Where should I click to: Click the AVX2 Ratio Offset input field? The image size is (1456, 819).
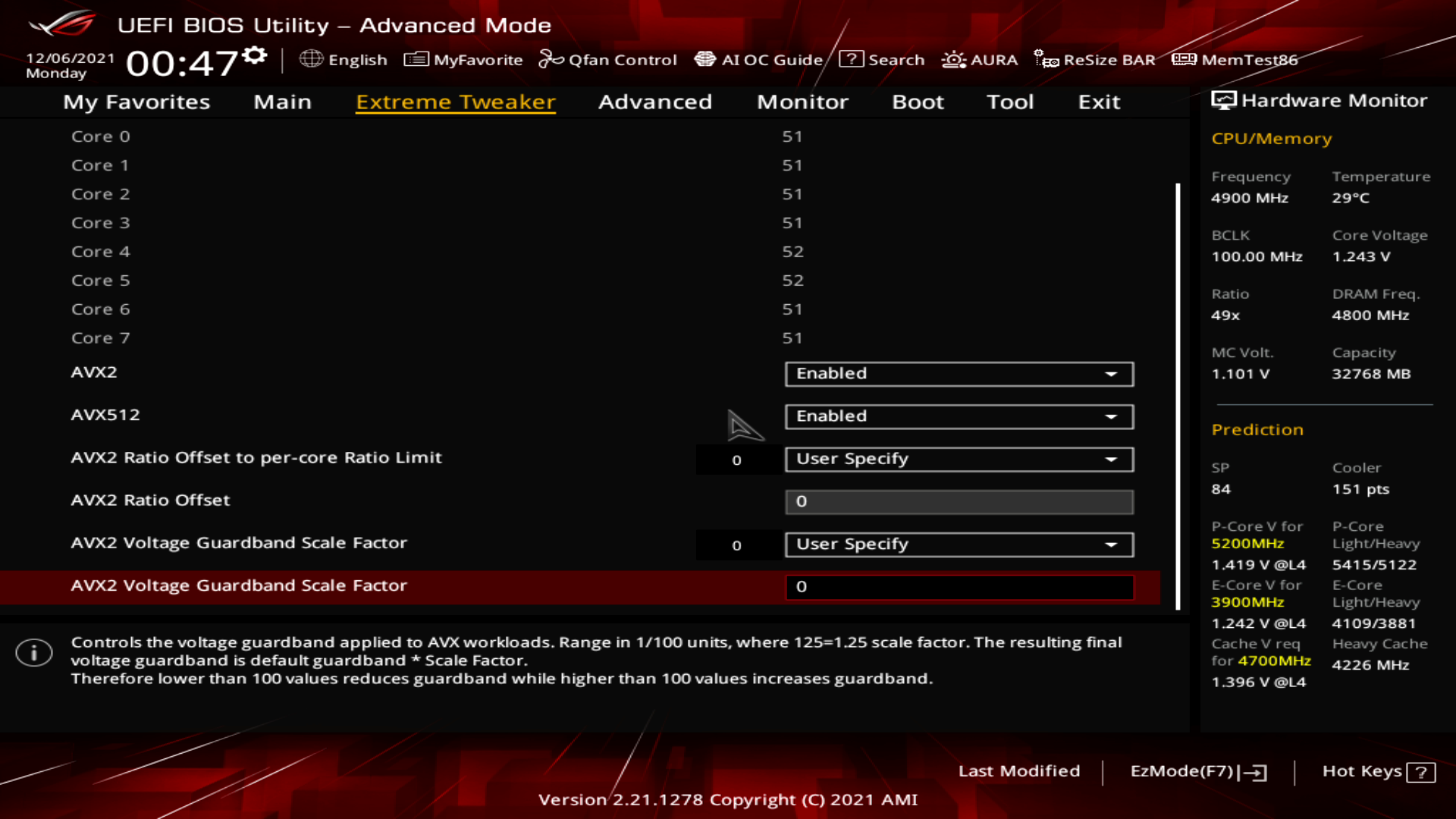coord(959,502)
